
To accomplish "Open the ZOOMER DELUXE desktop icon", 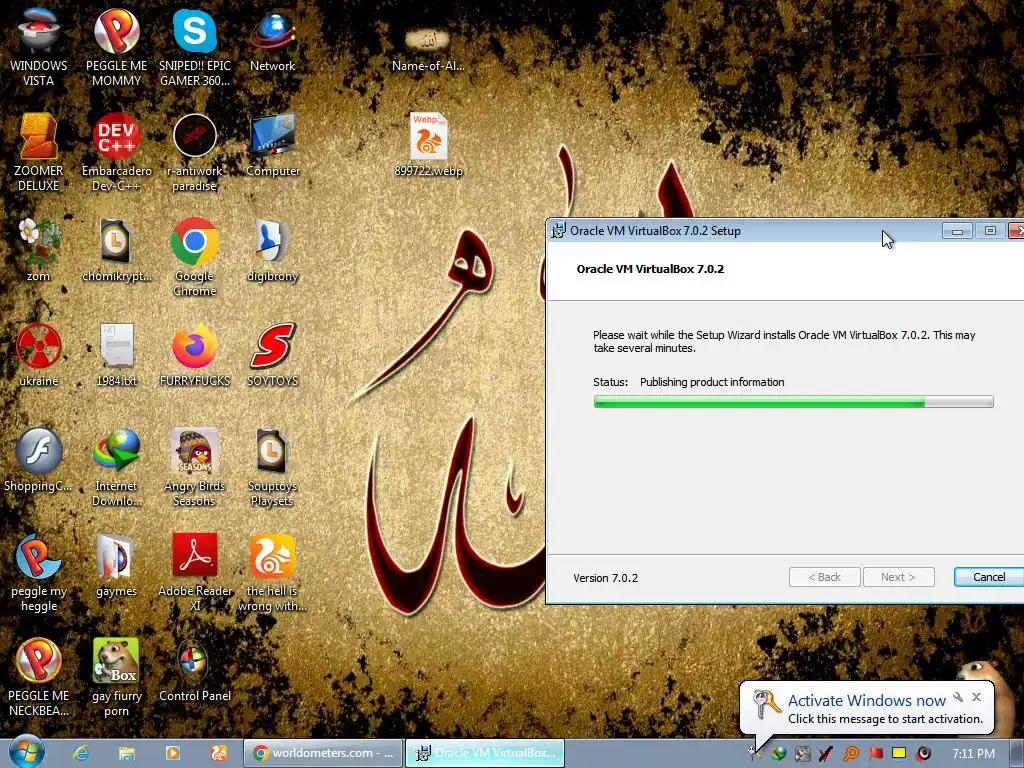I will tap(39, 152).
